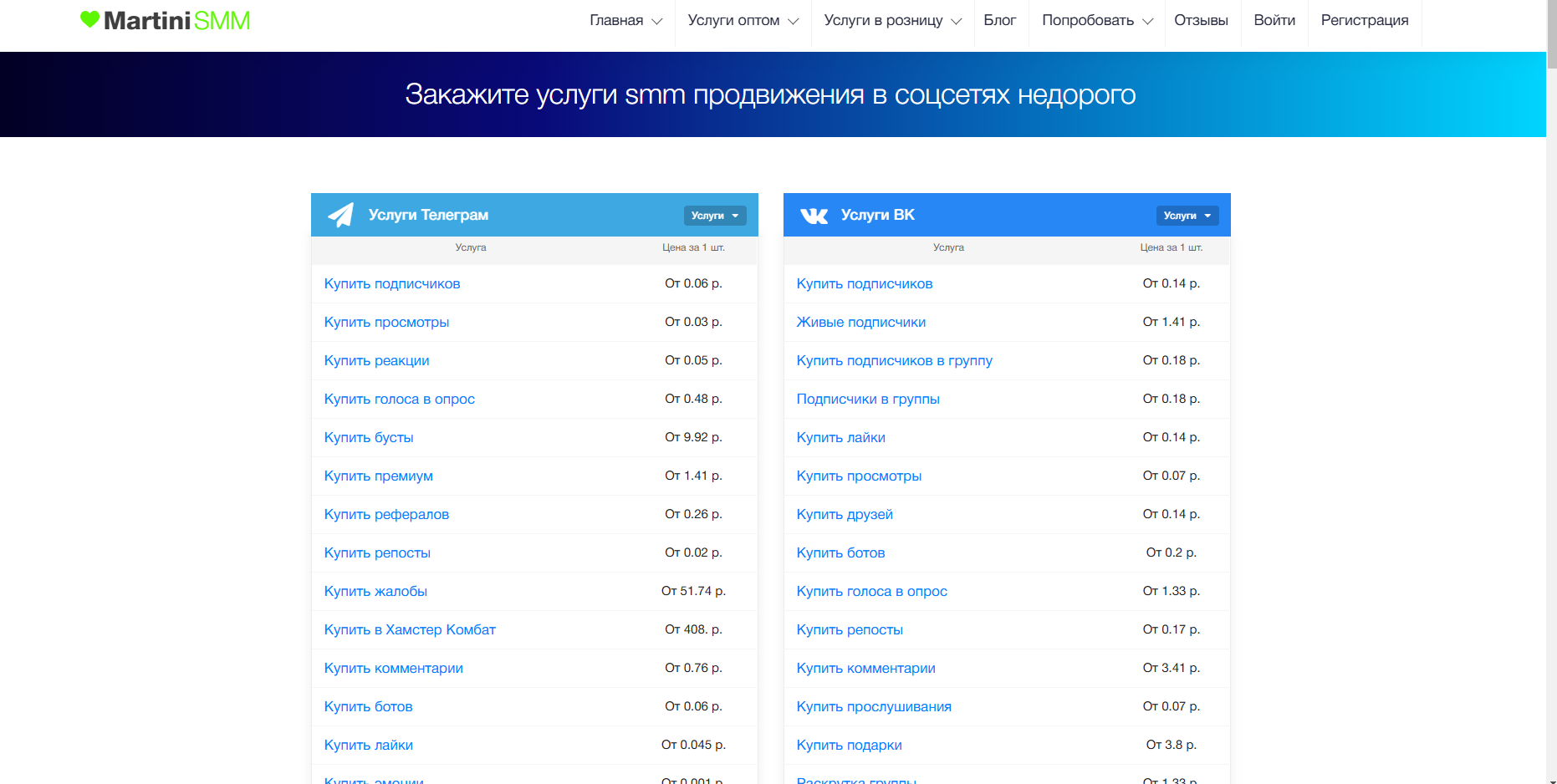Click the green heart logo icon
This screenshot has height=784, width=1557.
pos(89,19)
